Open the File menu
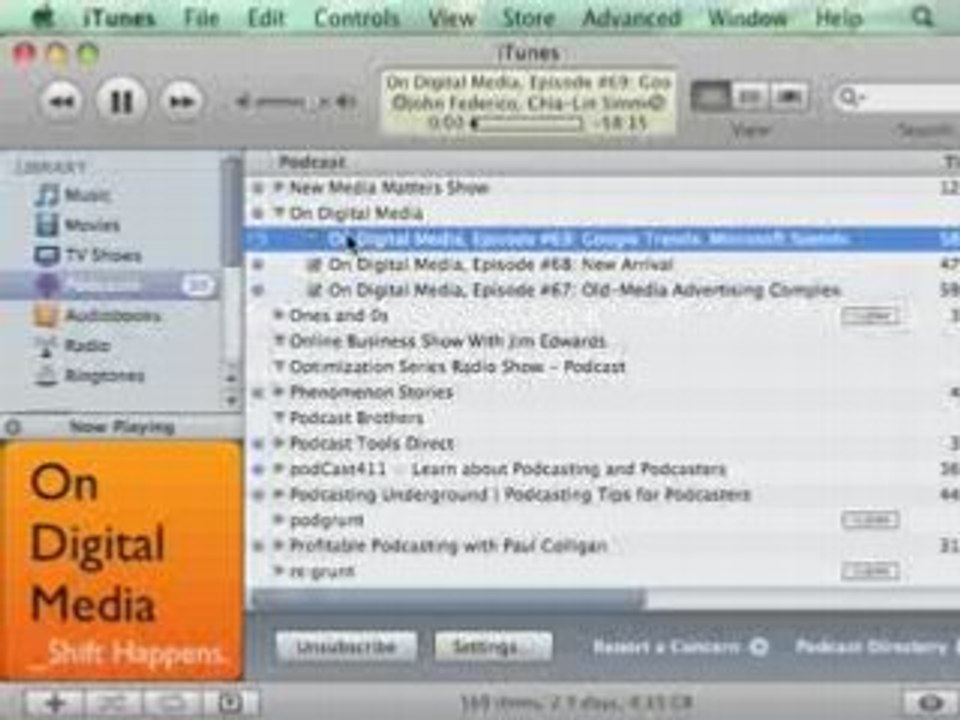960x720 pixels. [x=201, y=18]
